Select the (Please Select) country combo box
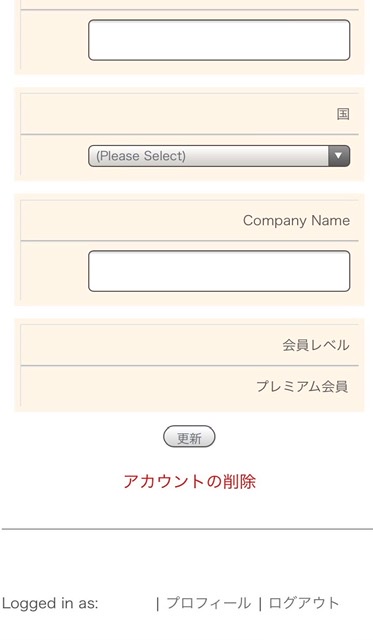This screenshot has height=640, width=373. (219, 156)
